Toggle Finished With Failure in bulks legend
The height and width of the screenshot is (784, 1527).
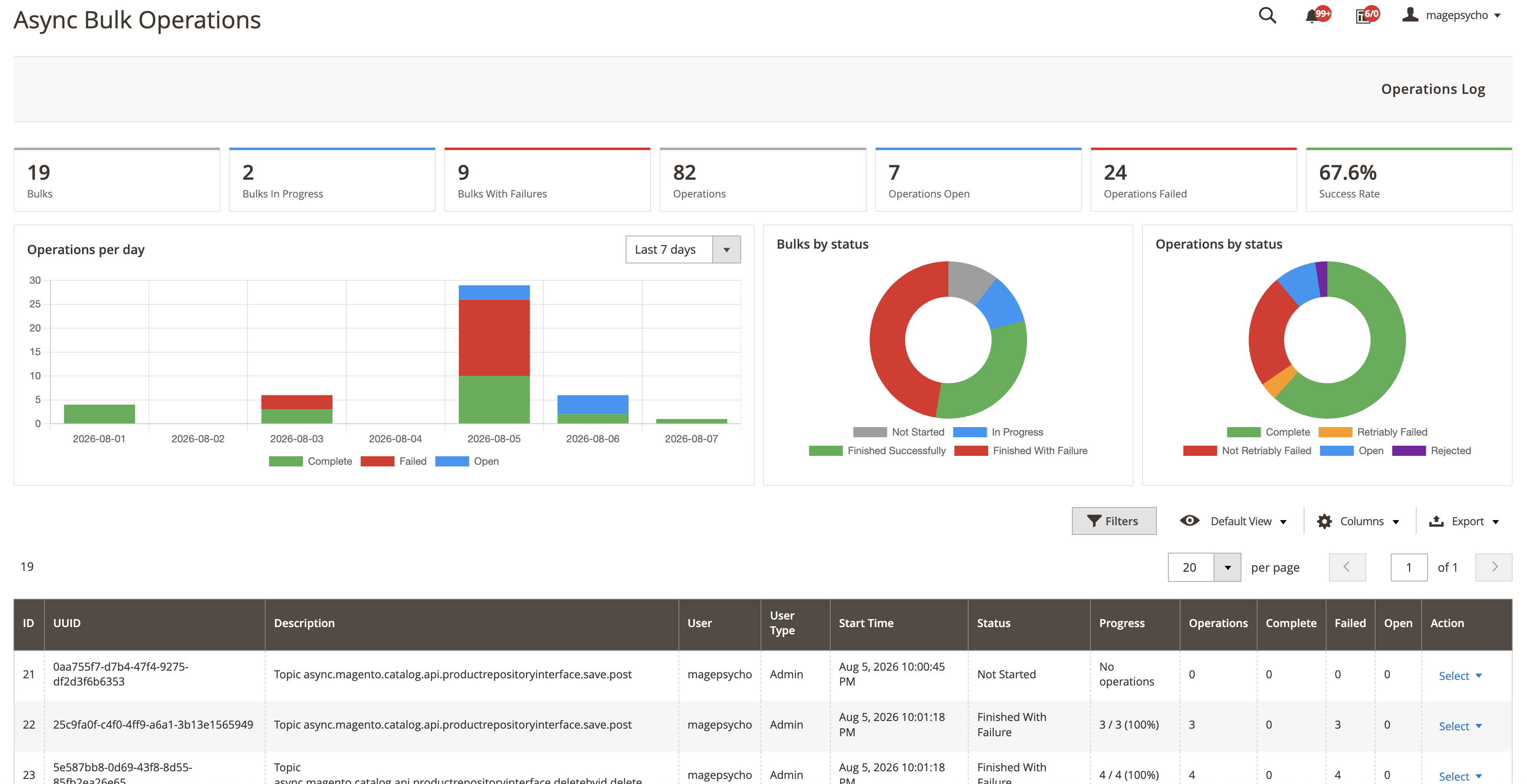1022,450
